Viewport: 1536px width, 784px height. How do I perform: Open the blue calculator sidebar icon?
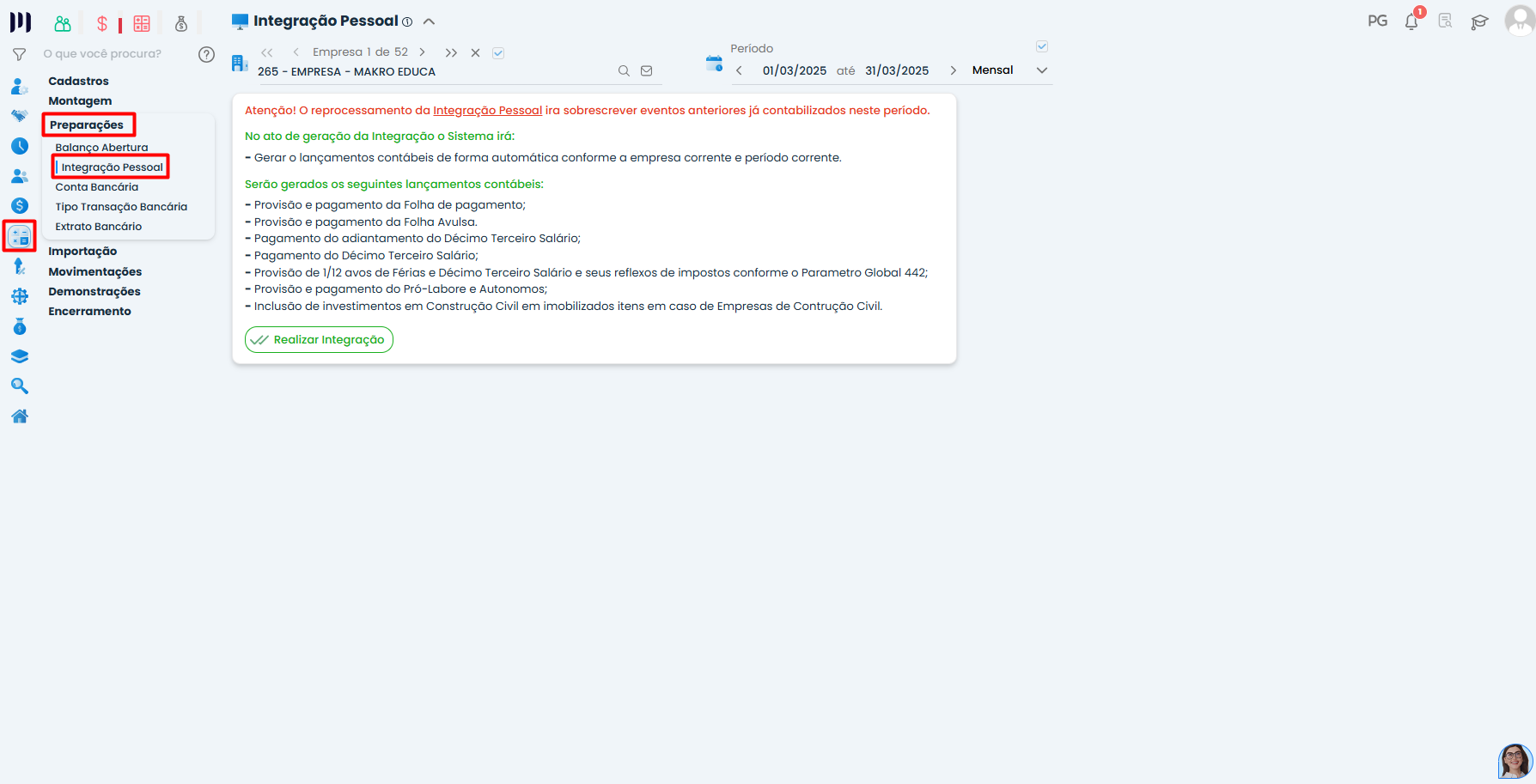pyautogui.click(x=20, y=236)
